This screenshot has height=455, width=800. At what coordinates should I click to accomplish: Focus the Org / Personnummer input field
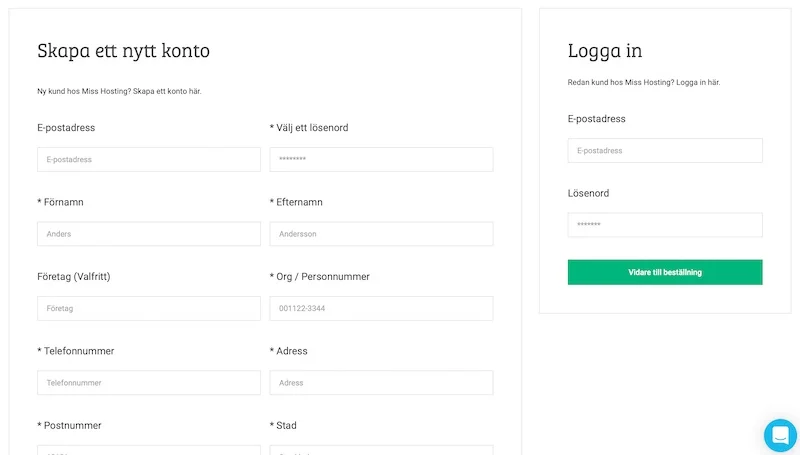[x=381, y=308]
